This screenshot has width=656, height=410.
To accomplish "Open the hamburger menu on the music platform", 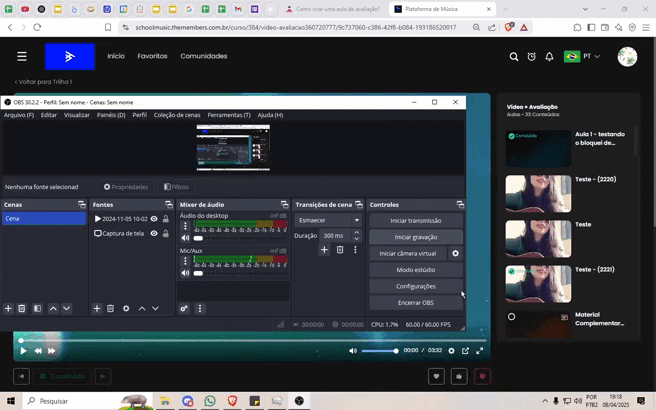I will [x=22, y=56].
